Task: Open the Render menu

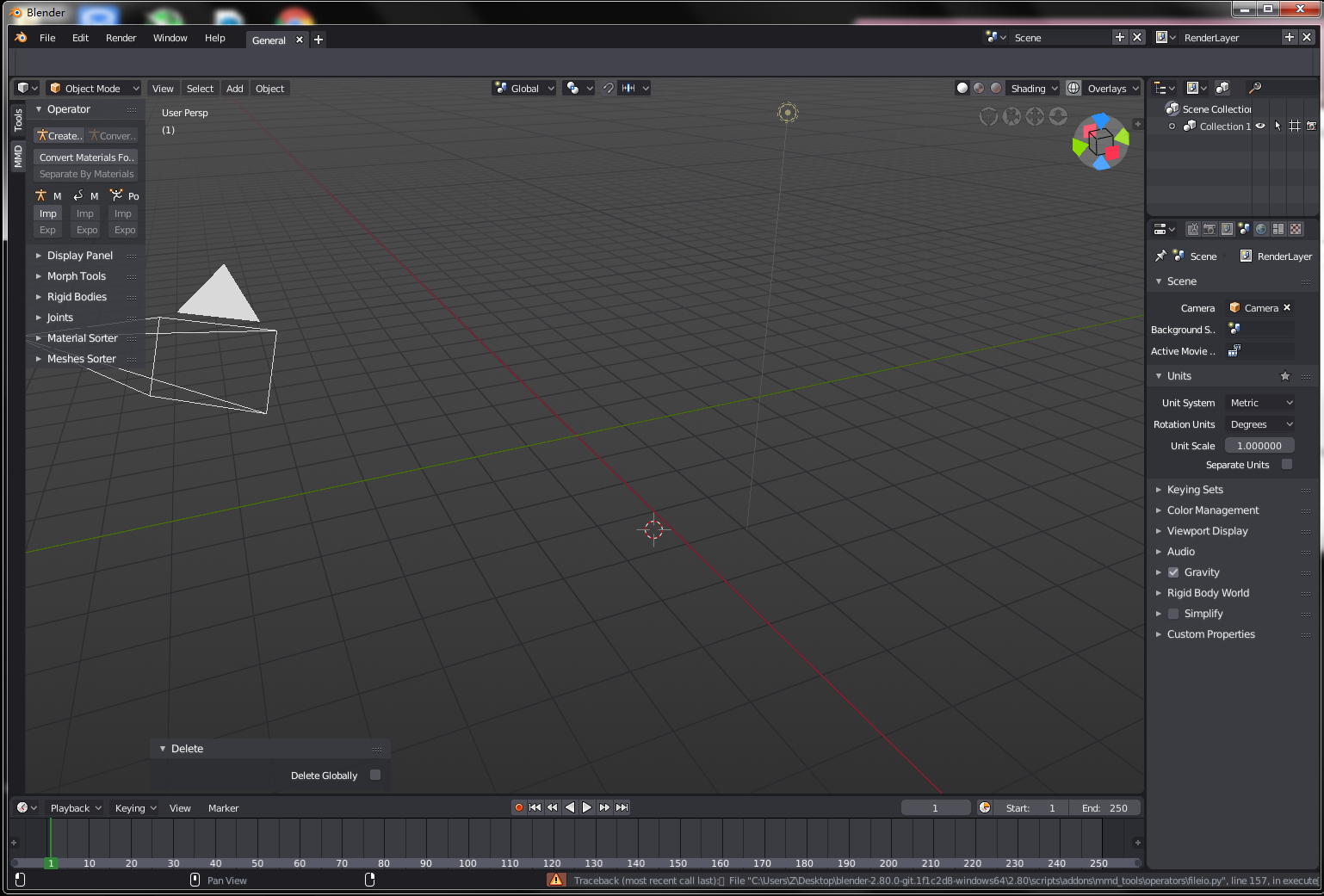Action: pyautogui.click(x=121, y=38)
